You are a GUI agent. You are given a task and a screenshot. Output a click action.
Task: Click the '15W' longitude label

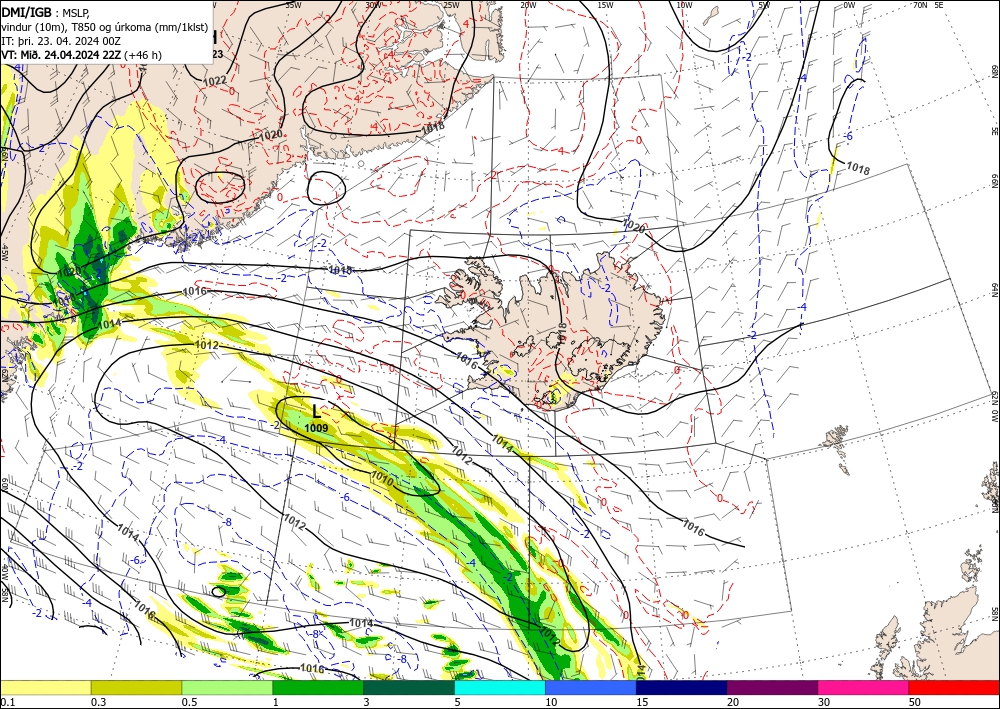(605, 4)
